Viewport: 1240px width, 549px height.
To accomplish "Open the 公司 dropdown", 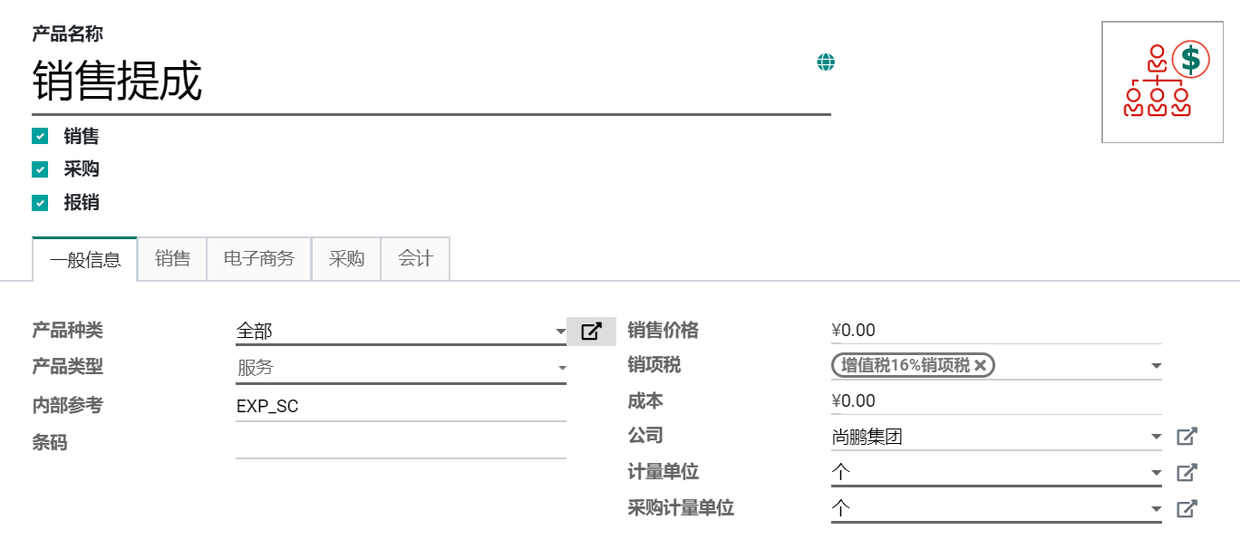I will point(1156,437).
